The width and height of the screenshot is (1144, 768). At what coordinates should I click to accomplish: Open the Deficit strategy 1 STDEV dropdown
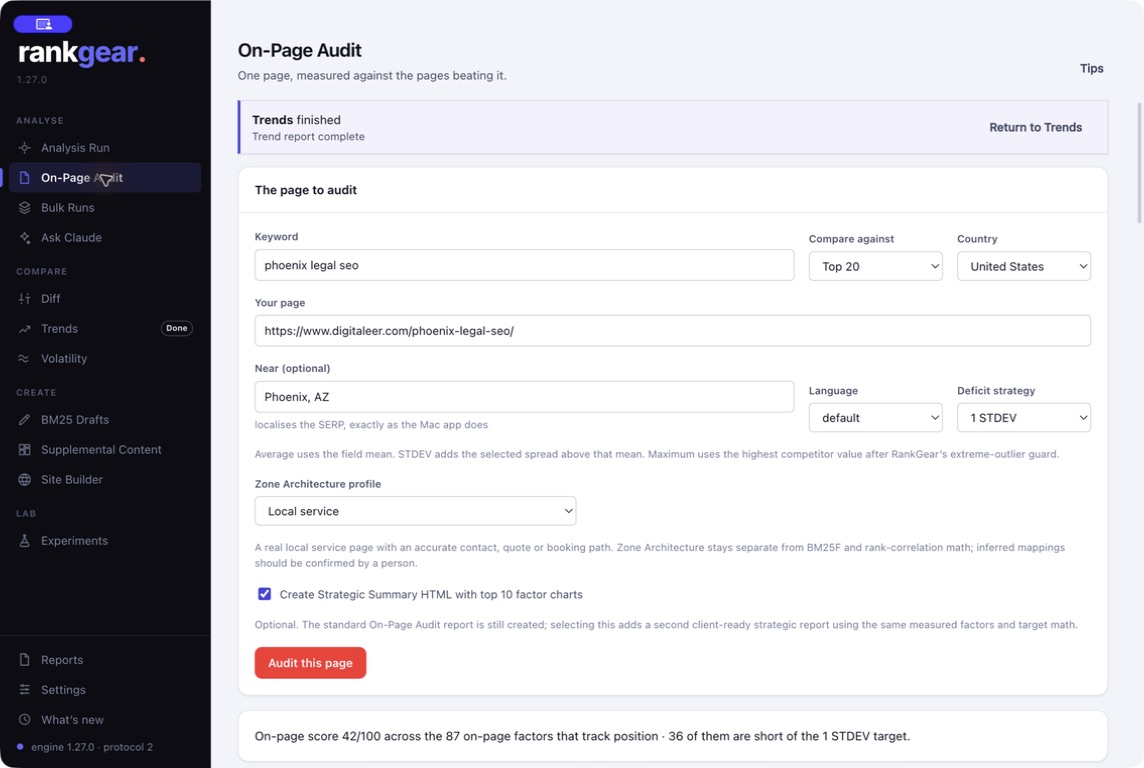[x=1024, y=418]
